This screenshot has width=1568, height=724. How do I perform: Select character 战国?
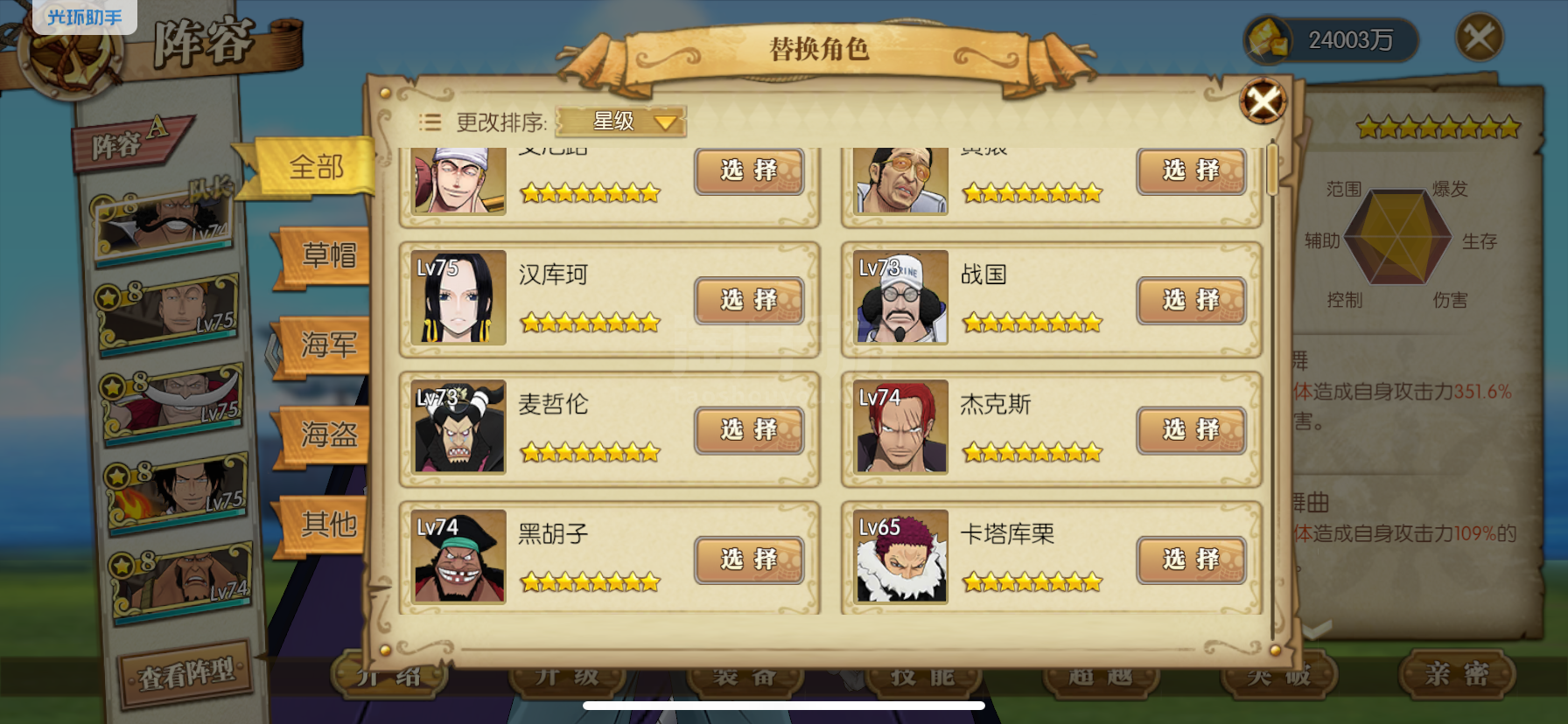point(1191,300)
